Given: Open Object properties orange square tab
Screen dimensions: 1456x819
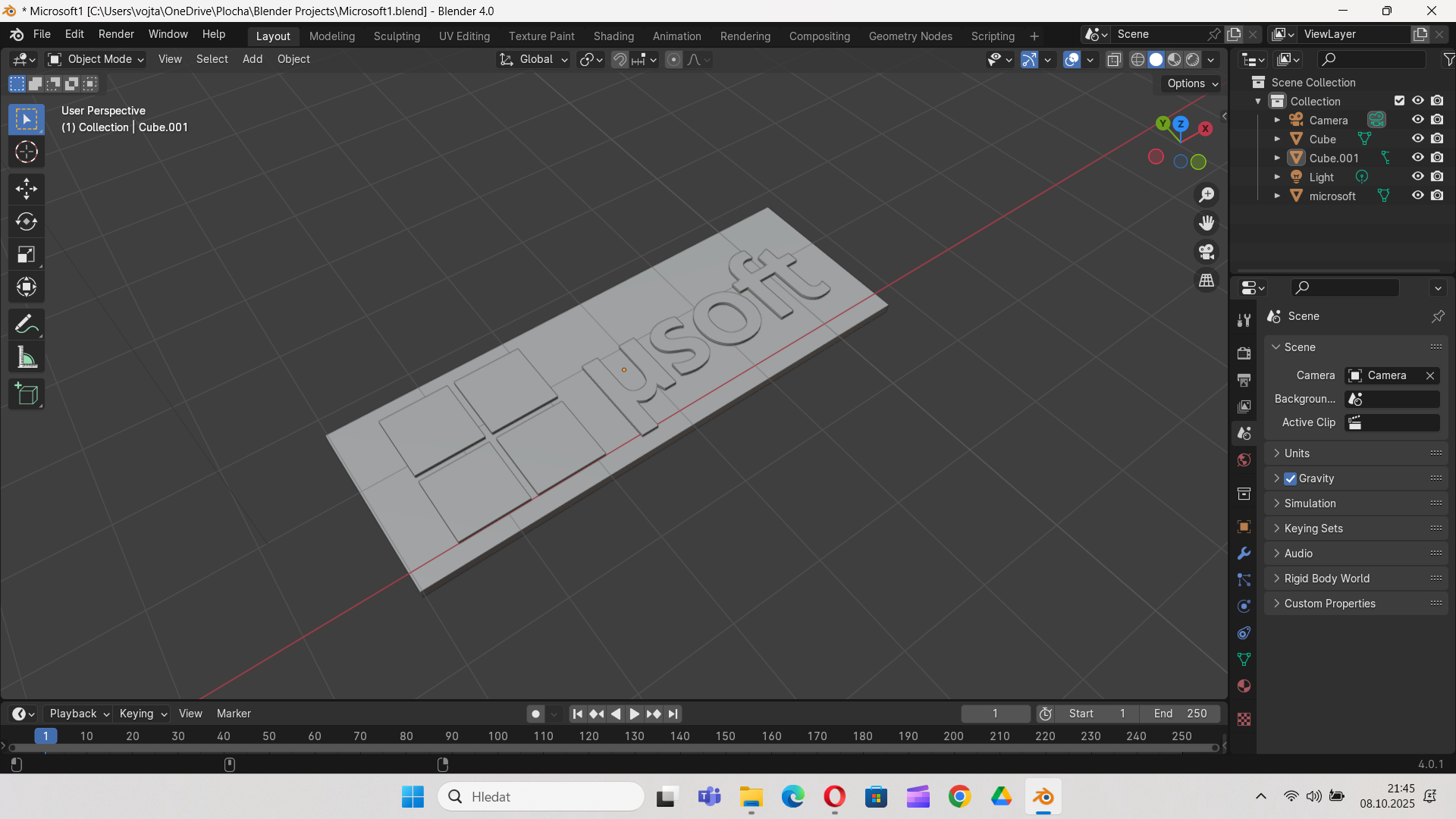Looking at the screenshot, I should pos(1244,526).
